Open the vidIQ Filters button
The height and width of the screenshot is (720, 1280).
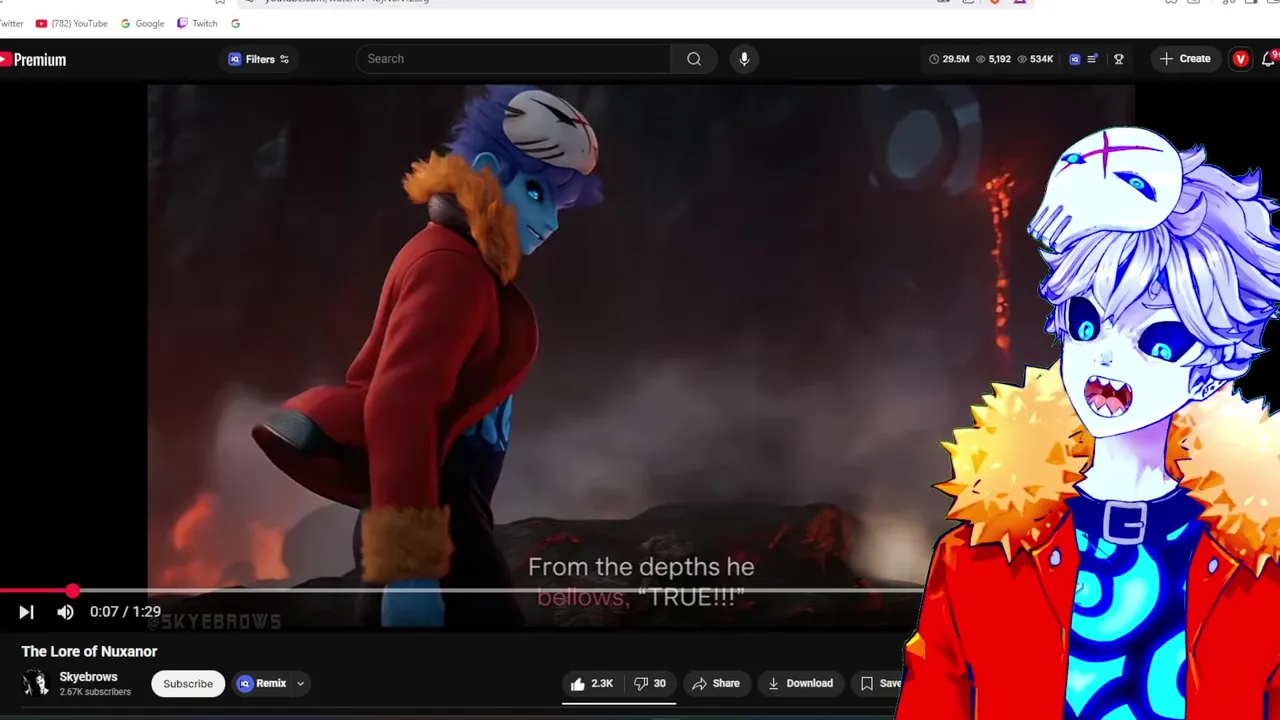click(x=259, y=59)
